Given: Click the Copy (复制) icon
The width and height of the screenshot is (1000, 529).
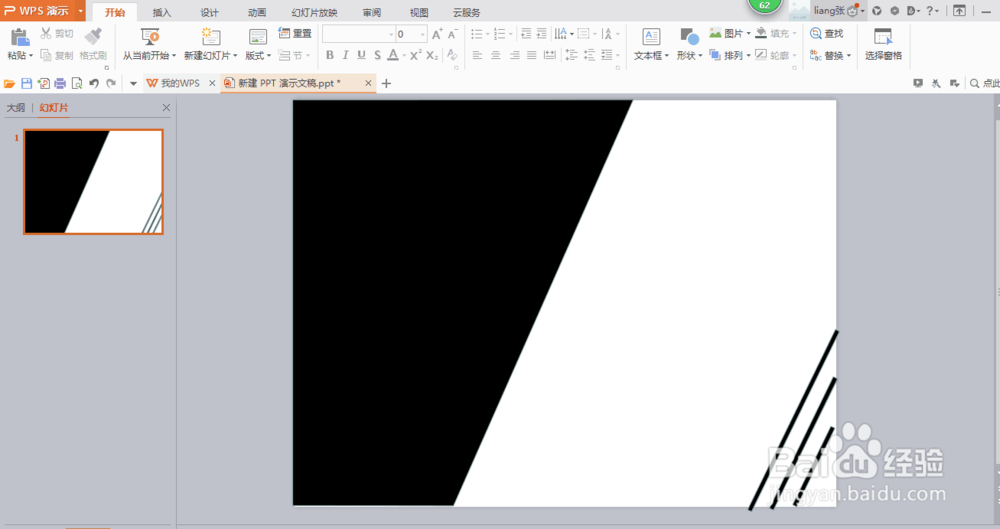Looking at the screenshot, I should (x=46, y=56).
